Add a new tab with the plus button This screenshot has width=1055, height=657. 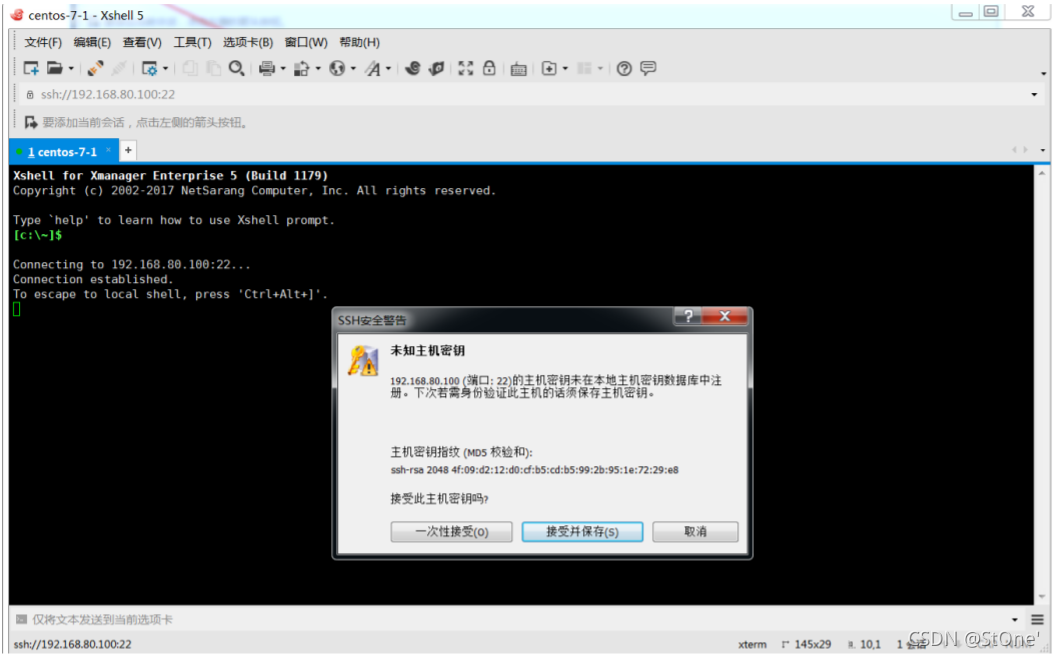click(x=128, y=150)
